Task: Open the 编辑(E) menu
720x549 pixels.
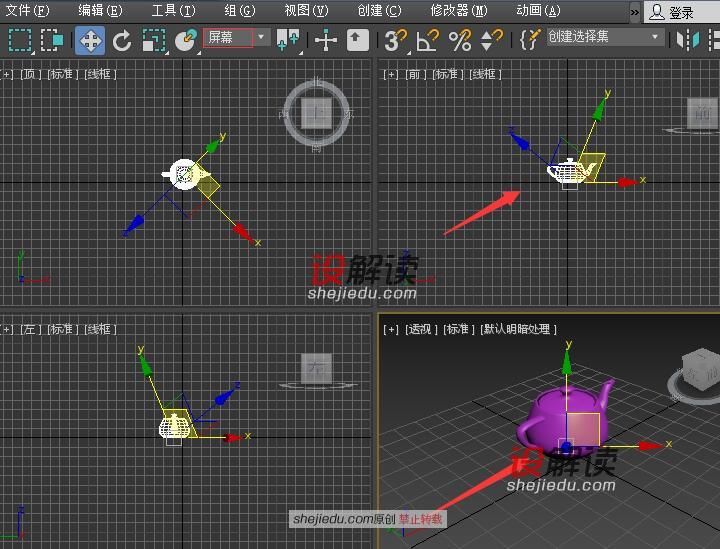Action: pyautogui.click(x=100, y=10)
